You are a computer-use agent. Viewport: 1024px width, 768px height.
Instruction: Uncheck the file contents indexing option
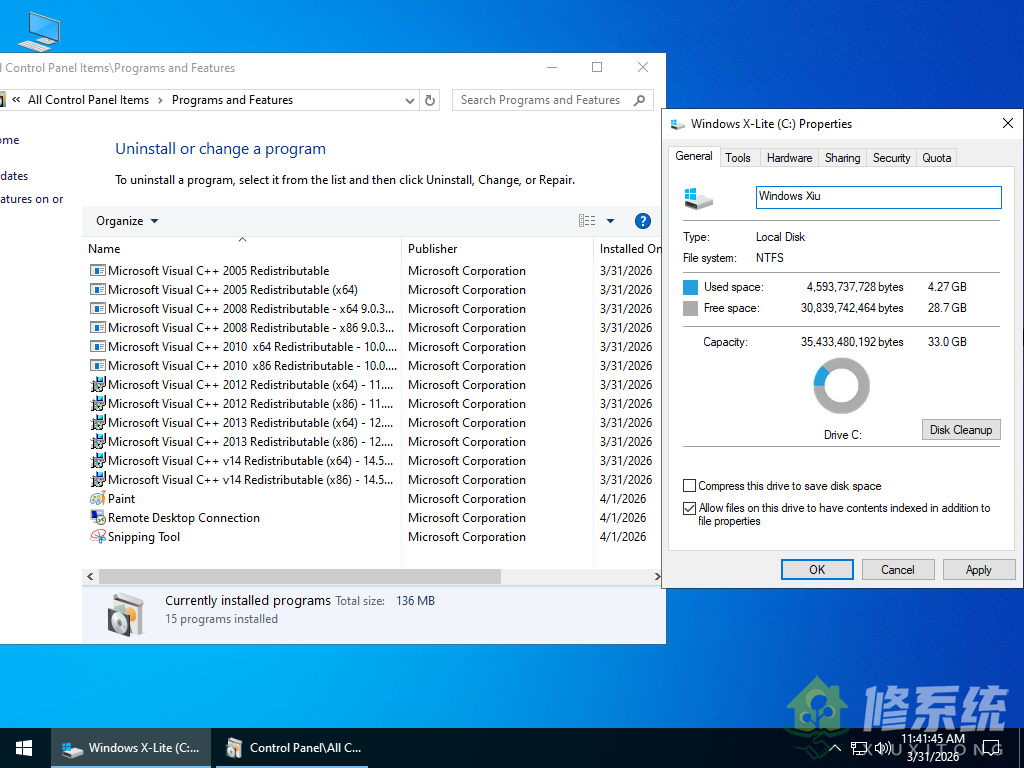tap(689, 508)
